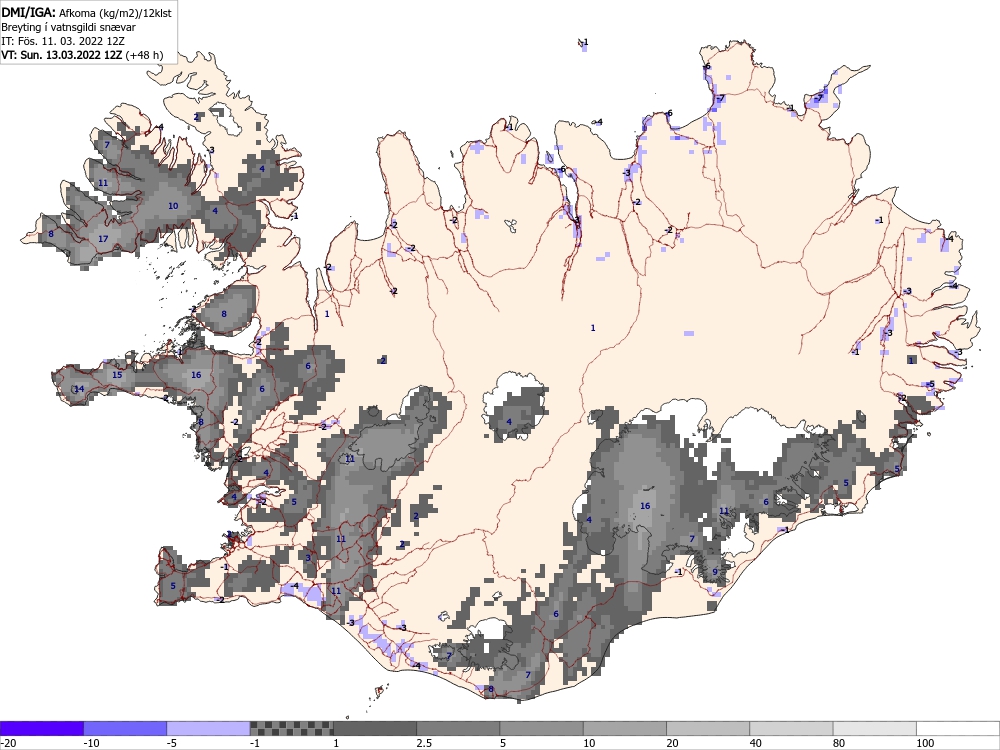Click the grey 10 to 20 legend swatch
Image resolution: width=1000 pixels, height=750 pixels.
pyautogui.click(x=625, y=728)
